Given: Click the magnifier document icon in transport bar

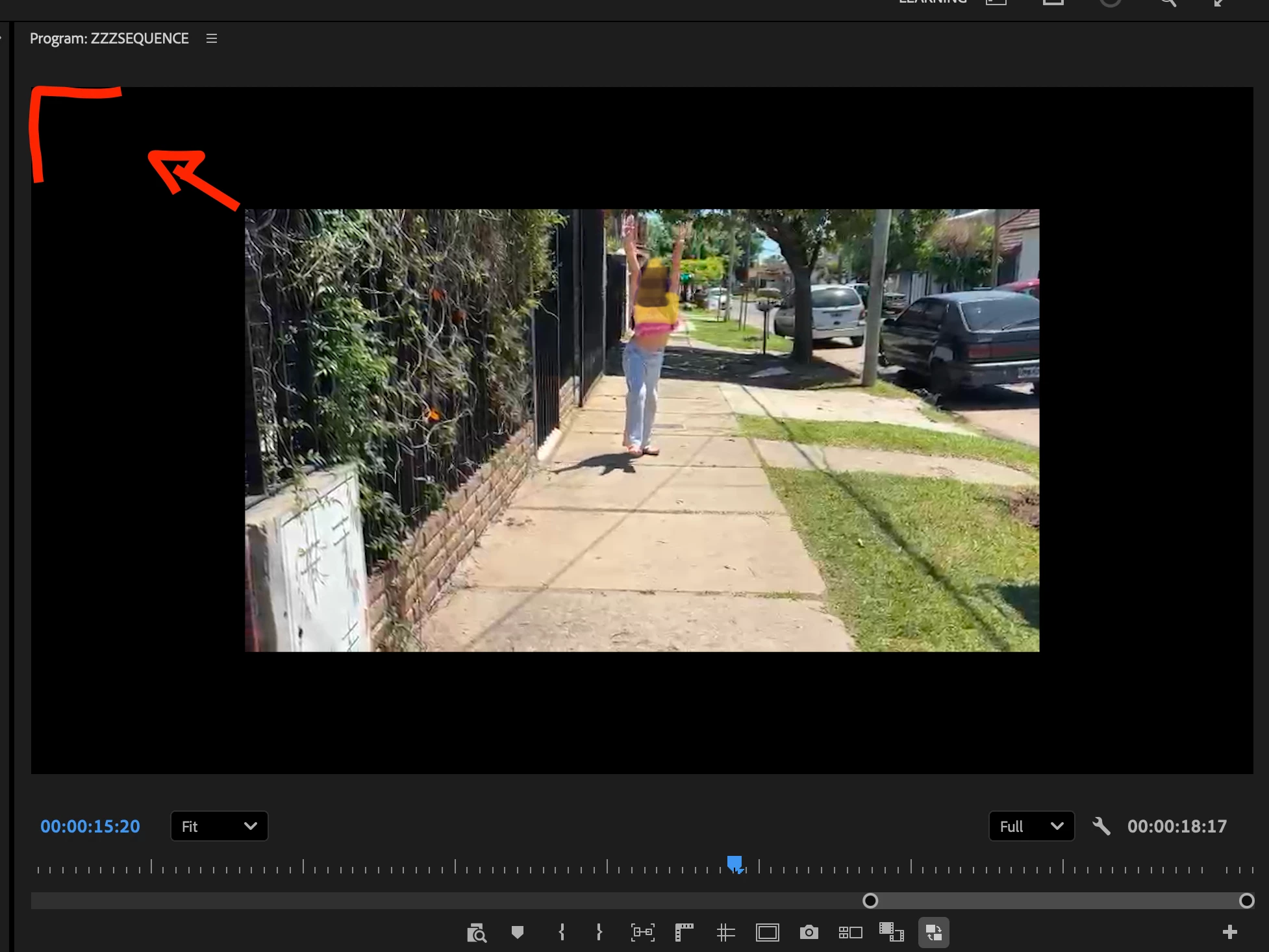Looking at the screenshot, I should [x=476, y=933].
